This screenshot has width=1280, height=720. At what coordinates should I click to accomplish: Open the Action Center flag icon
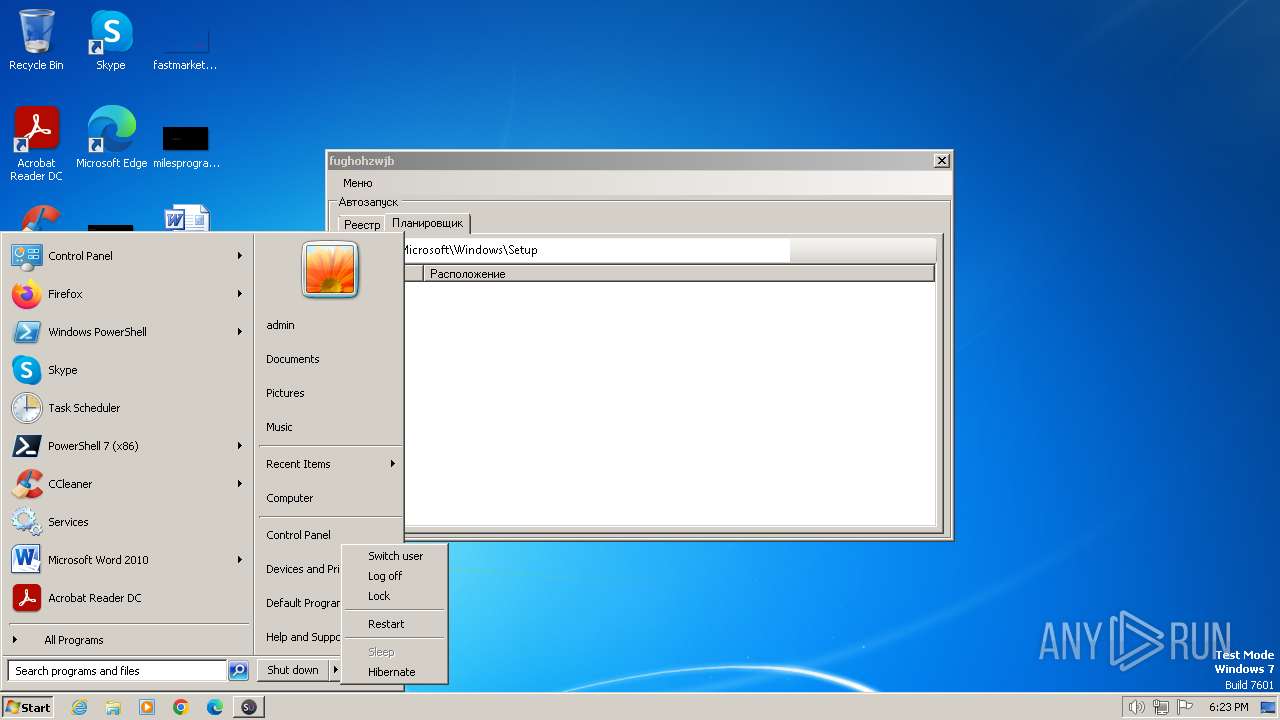[1185, 707]
